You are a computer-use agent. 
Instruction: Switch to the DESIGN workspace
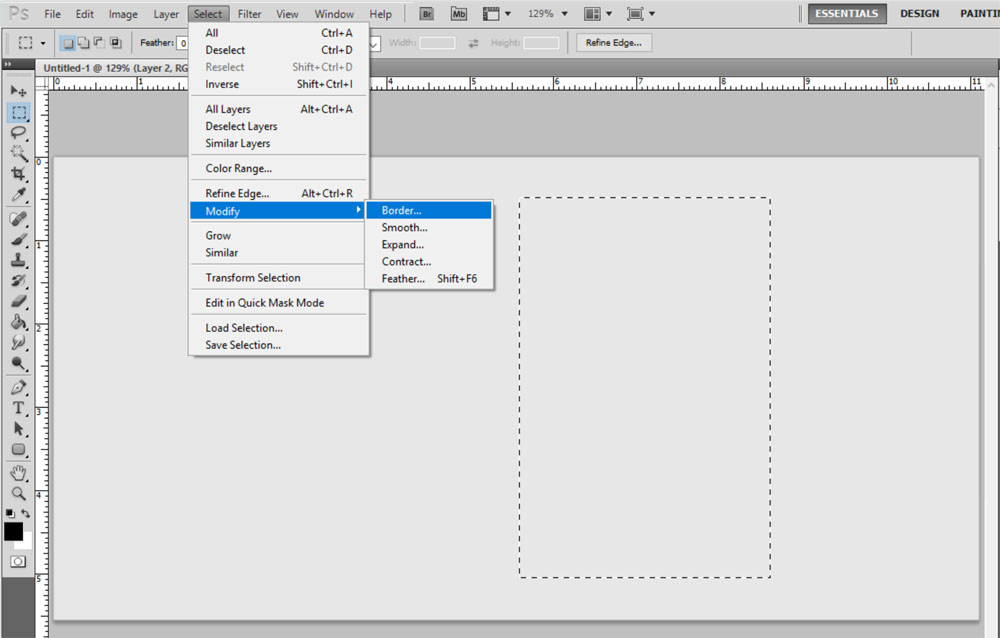pos(919,13)
